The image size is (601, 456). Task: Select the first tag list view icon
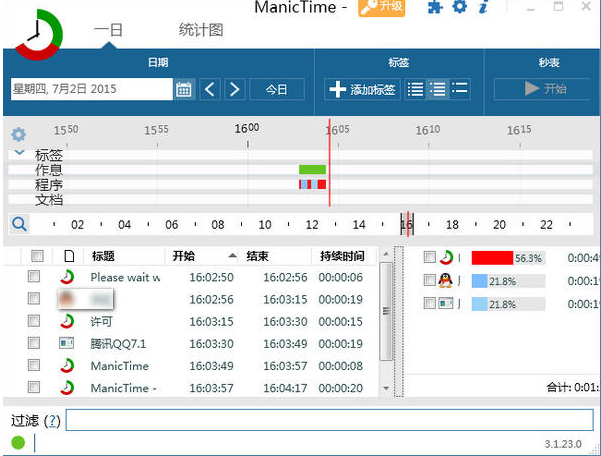pos(415,89)
